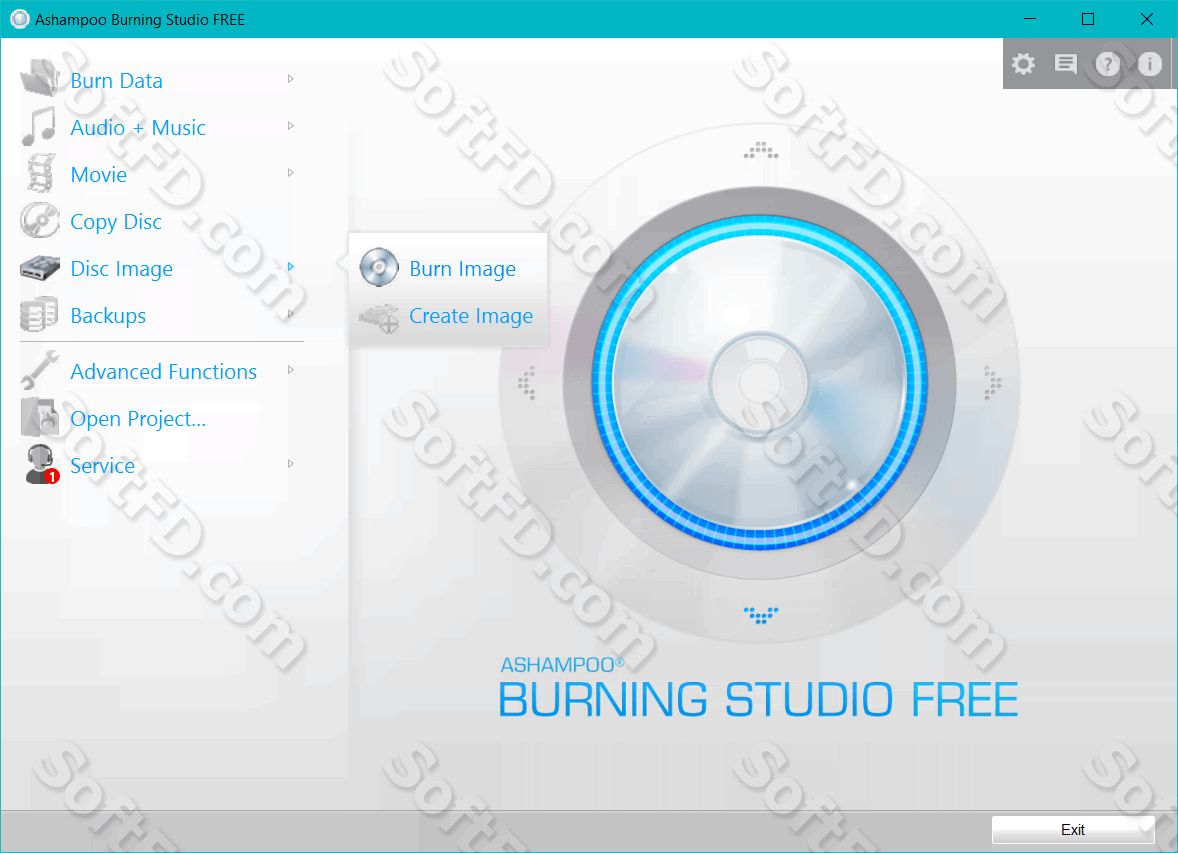The image size is (1178, 853).
Task: Click the Ashampoo app icon in title bar
Action: click(20, 19)
